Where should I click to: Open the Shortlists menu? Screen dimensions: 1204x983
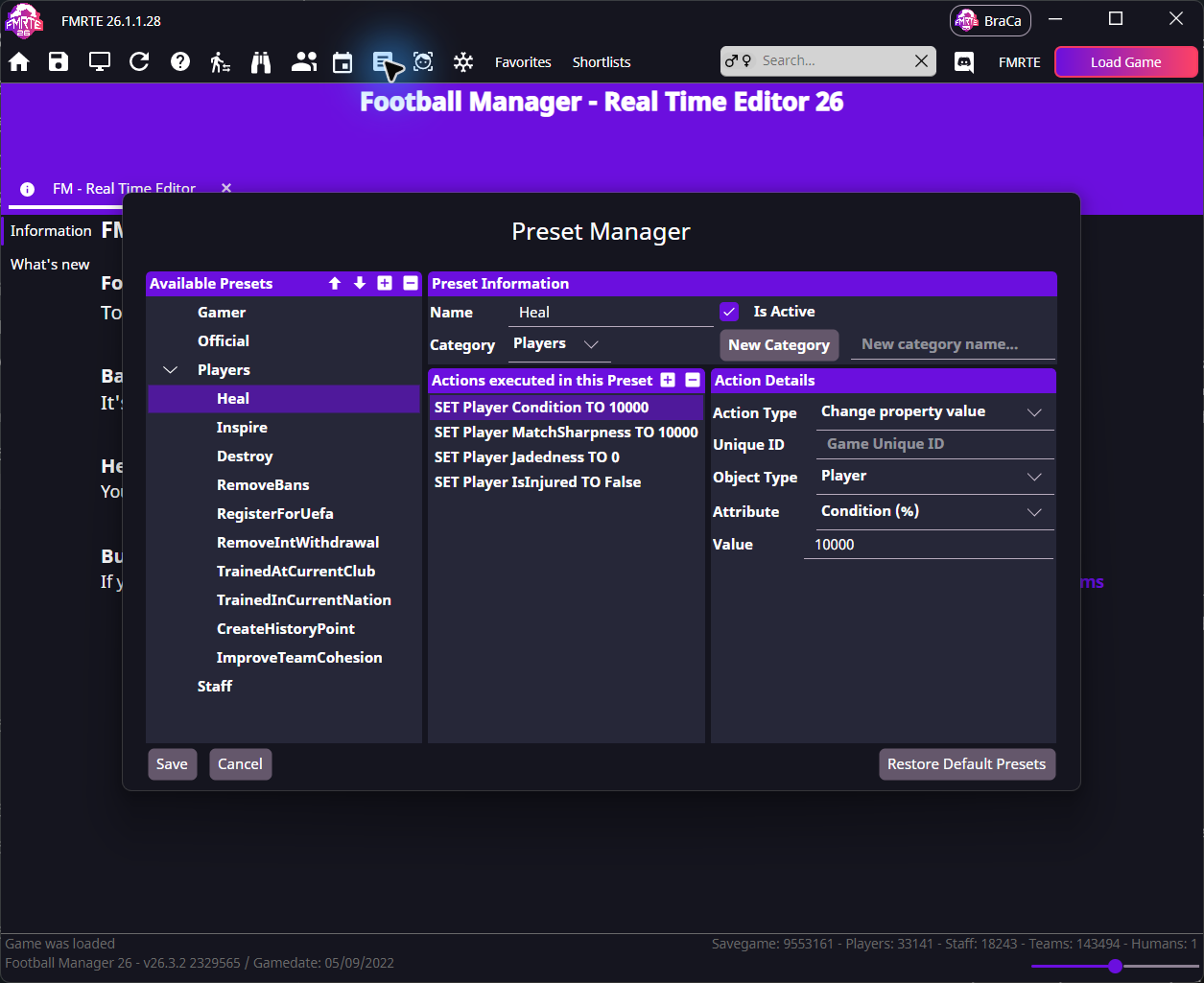pyautogui.click(x=602, y=62)
